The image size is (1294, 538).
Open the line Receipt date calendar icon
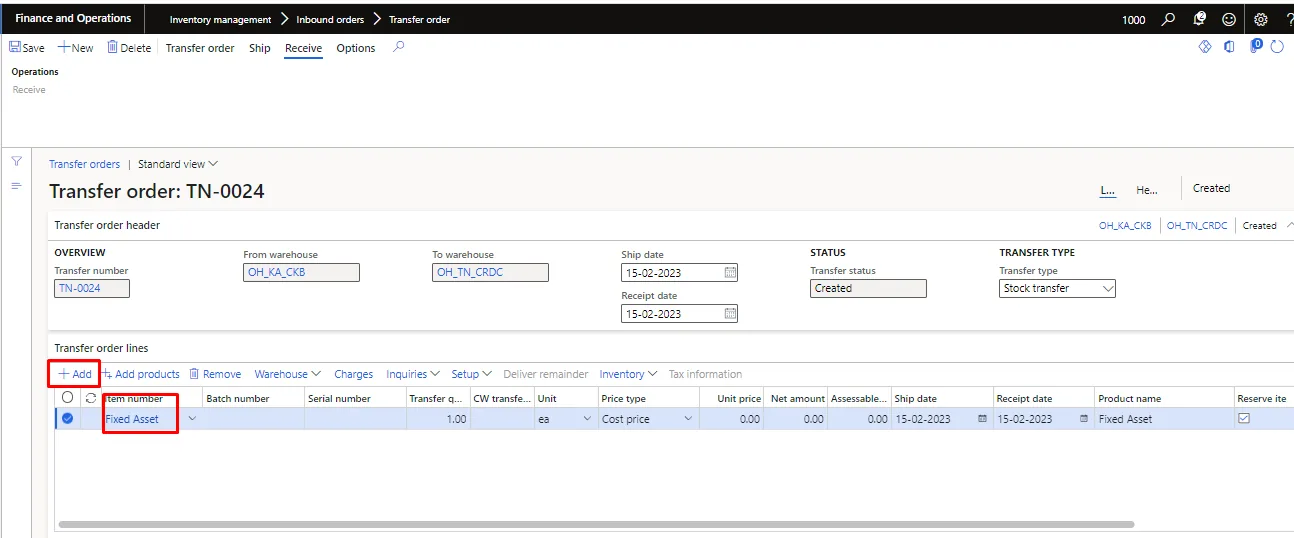[1084, 419]
